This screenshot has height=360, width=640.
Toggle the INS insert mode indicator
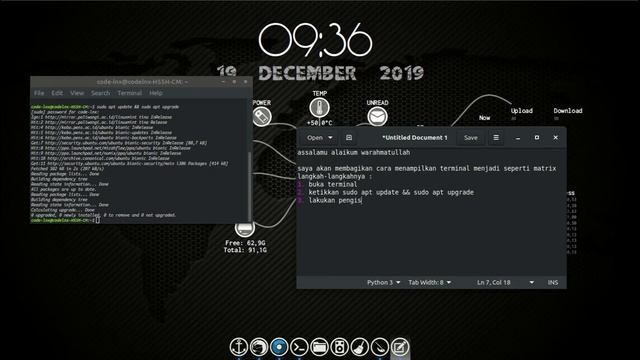pyautogui.click(x=553, y=282)
